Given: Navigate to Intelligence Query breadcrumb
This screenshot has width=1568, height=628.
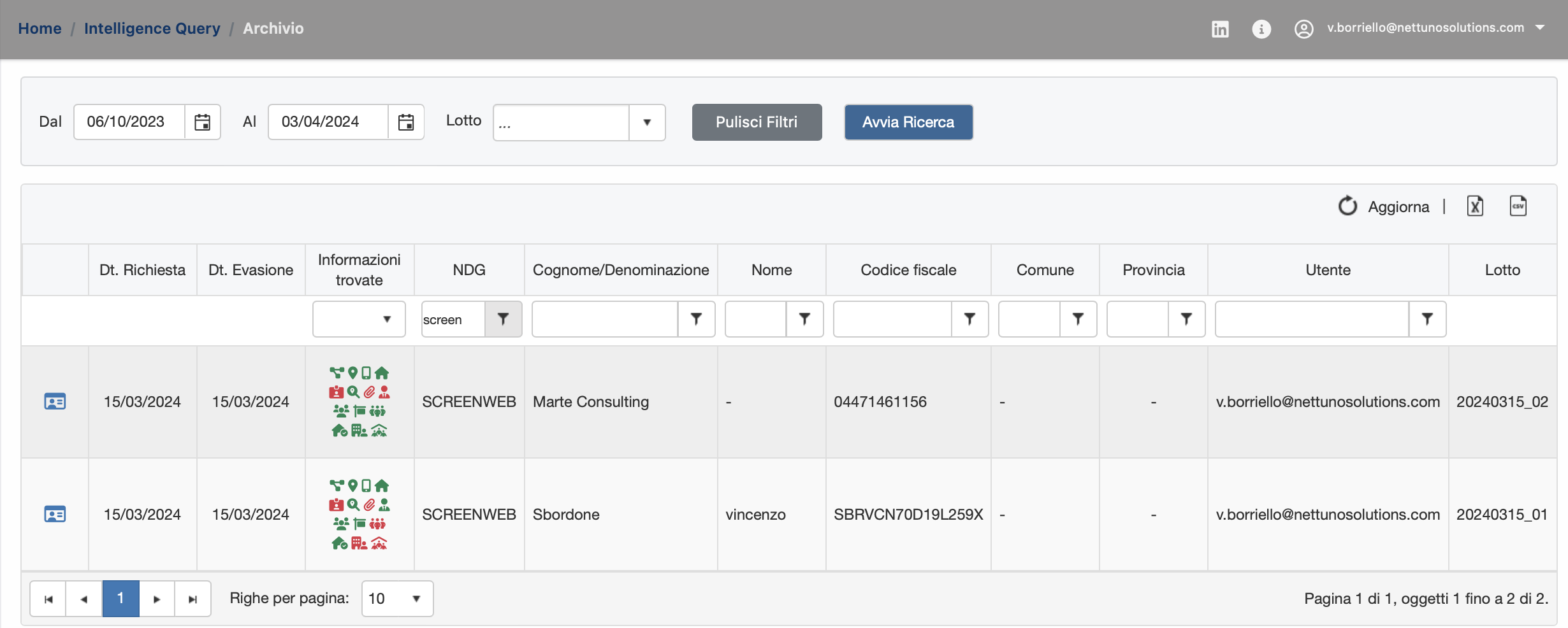Looking at the screenshot, I should (152, 29).
